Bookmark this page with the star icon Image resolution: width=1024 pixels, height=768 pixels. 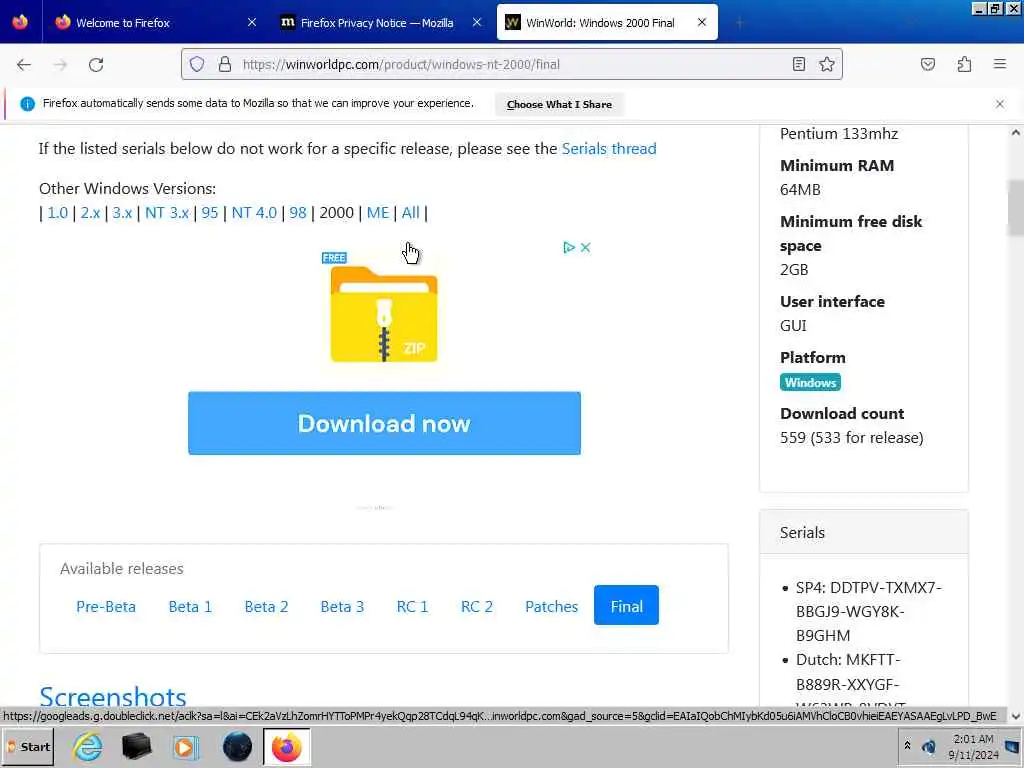[827, 64]
